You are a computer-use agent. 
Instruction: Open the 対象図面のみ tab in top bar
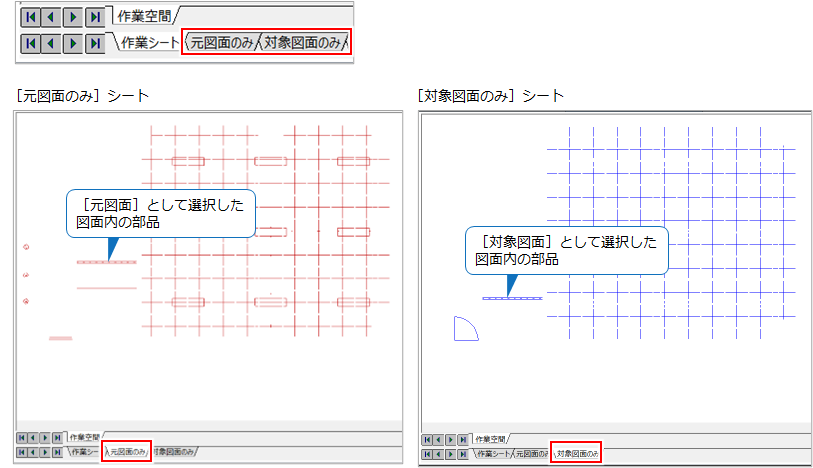[x=303, y=43]
